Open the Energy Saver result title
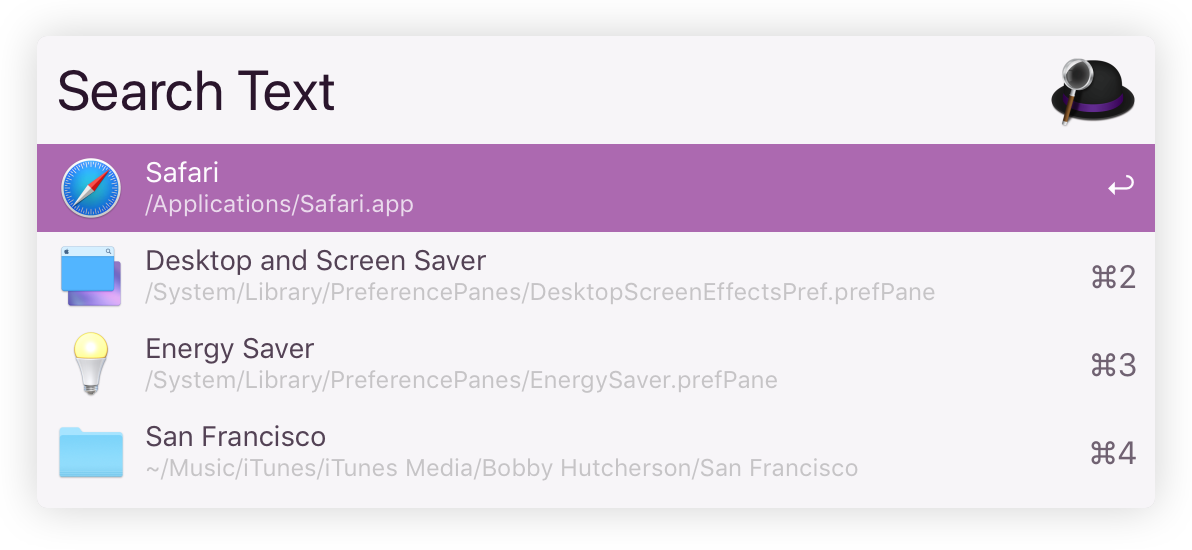Screen dimensions: 1192x550 [x=229, y=349]
